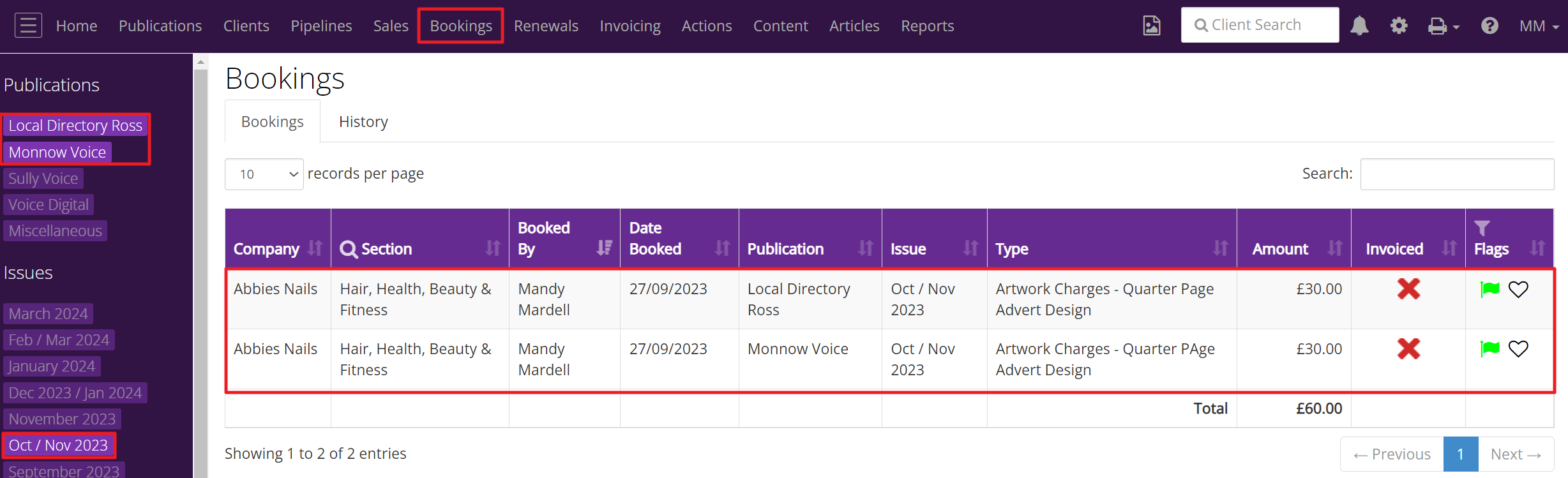Open the hamburger menu icon
Viewport: 1568px width, 478px height.
pyautogui.click(x=28, y=26)
